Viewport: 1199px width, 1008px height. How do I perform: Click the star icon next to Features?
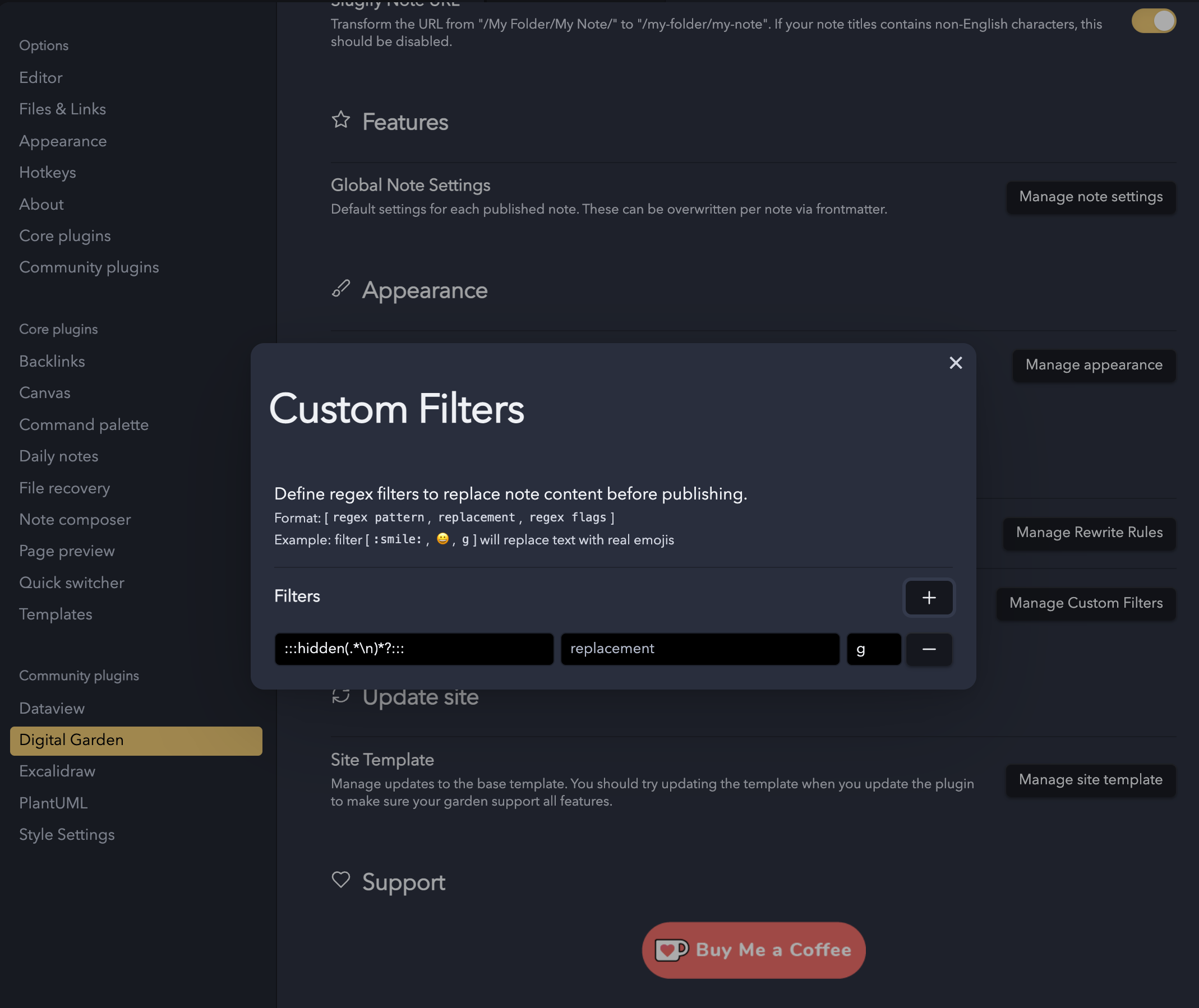pos(341,119)
